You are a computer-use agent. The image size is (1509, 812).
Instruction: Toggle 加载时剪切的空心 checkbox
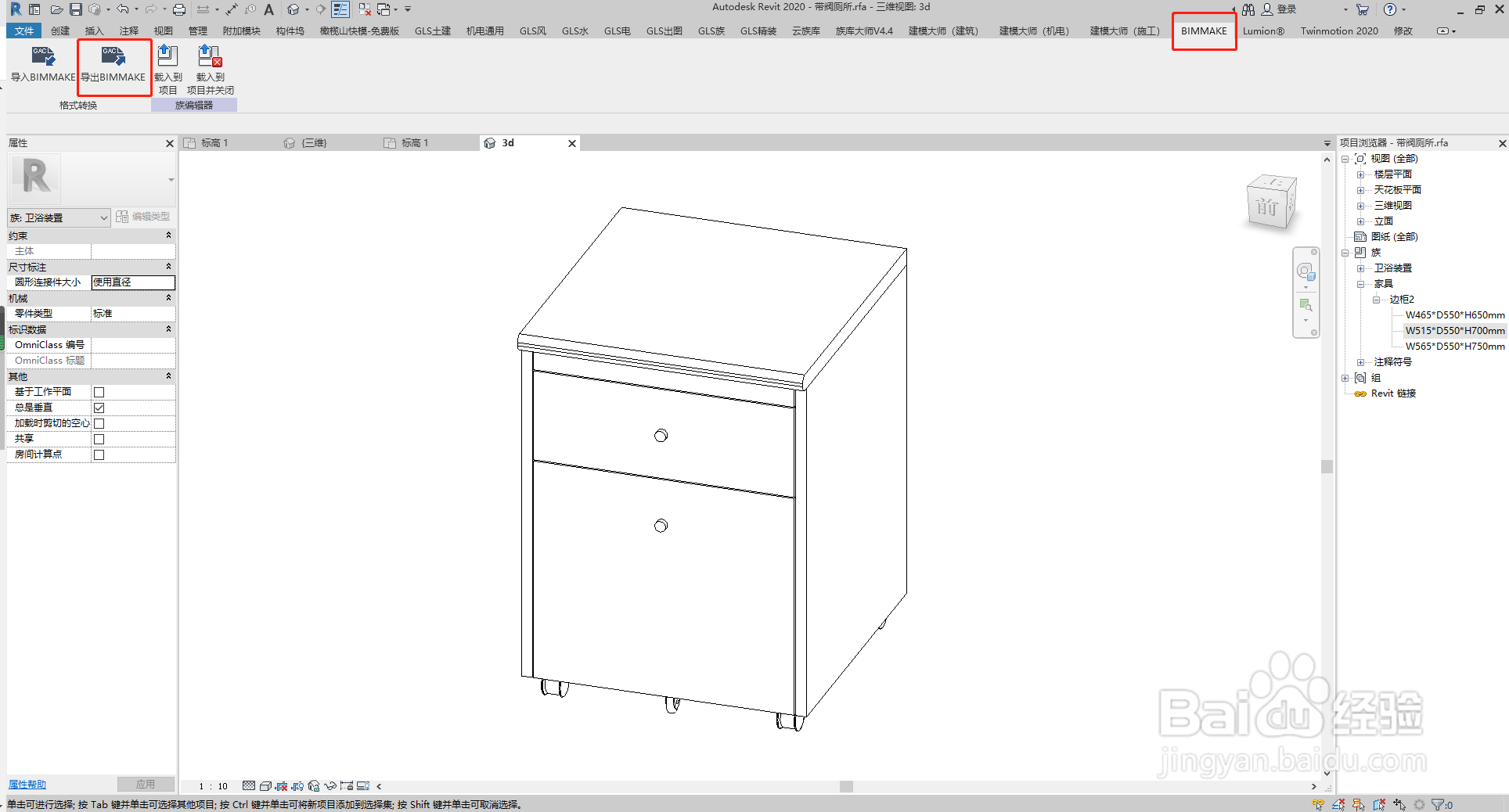[x=99, y=423]
